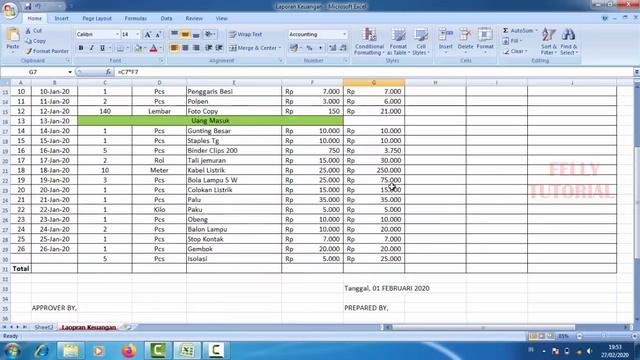Select the Format Painter tool
Image resolution: width=640 pixels, height=360 pixels.
(x=47, y=51)
